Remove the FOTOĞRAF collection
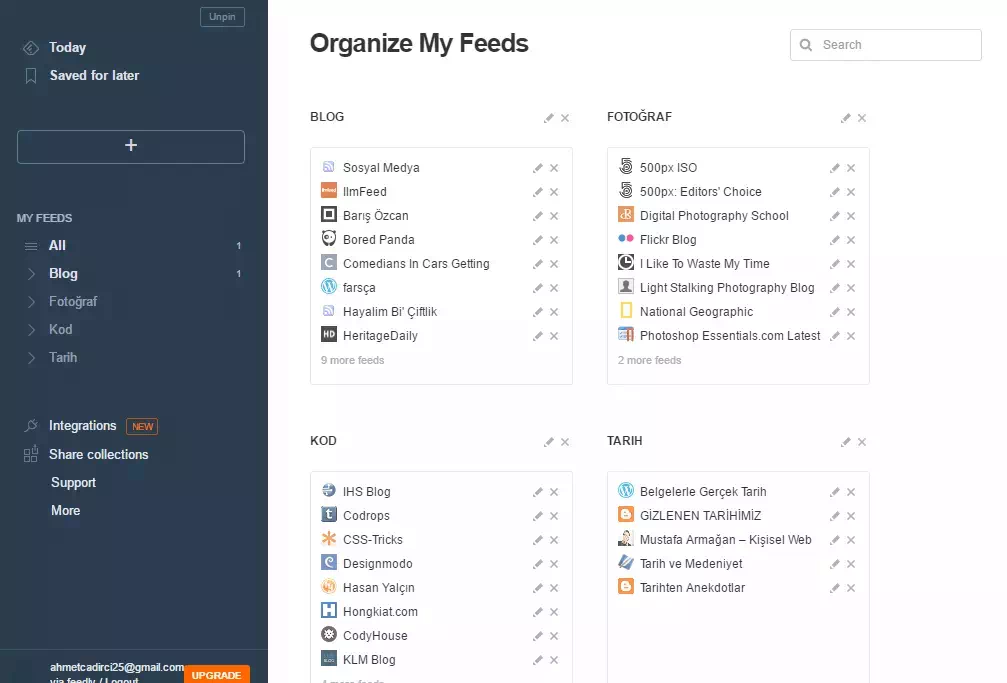Screen dimensions: 1007x683 point(862,118)
